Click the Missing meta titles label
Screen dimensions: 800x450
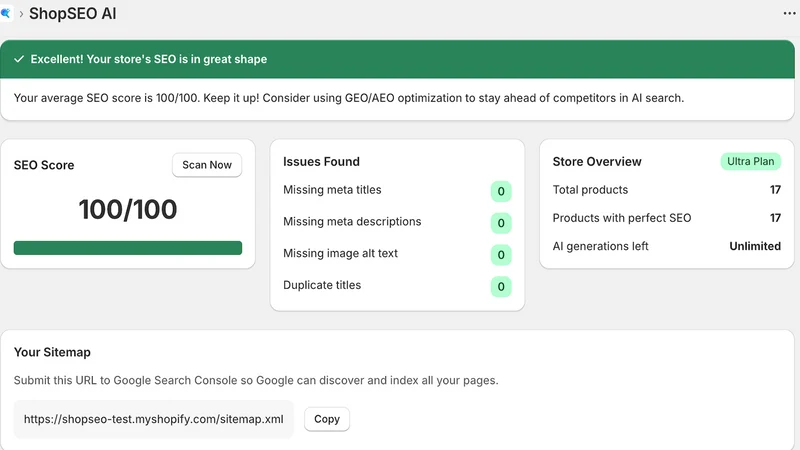[332, 190]
